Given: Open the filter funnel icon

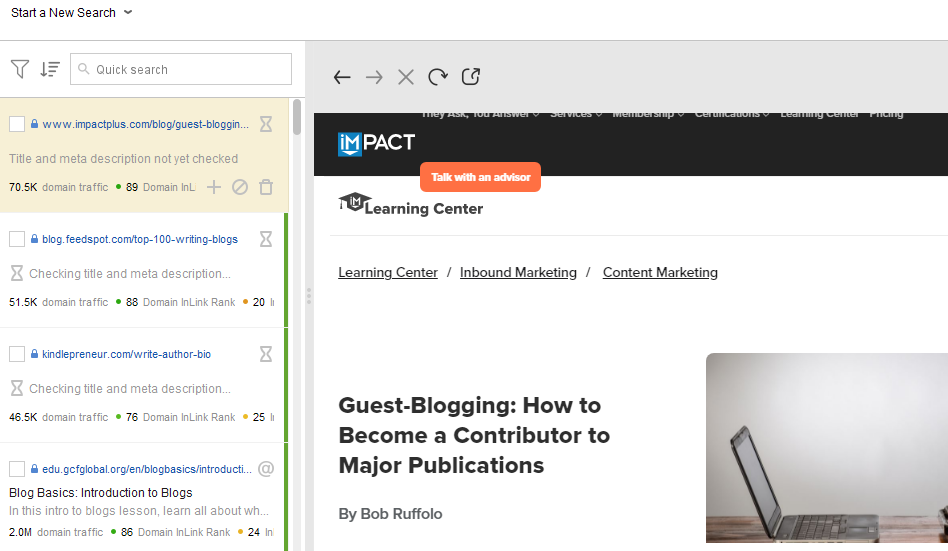Looking at the screenshot, I should 20,69.
